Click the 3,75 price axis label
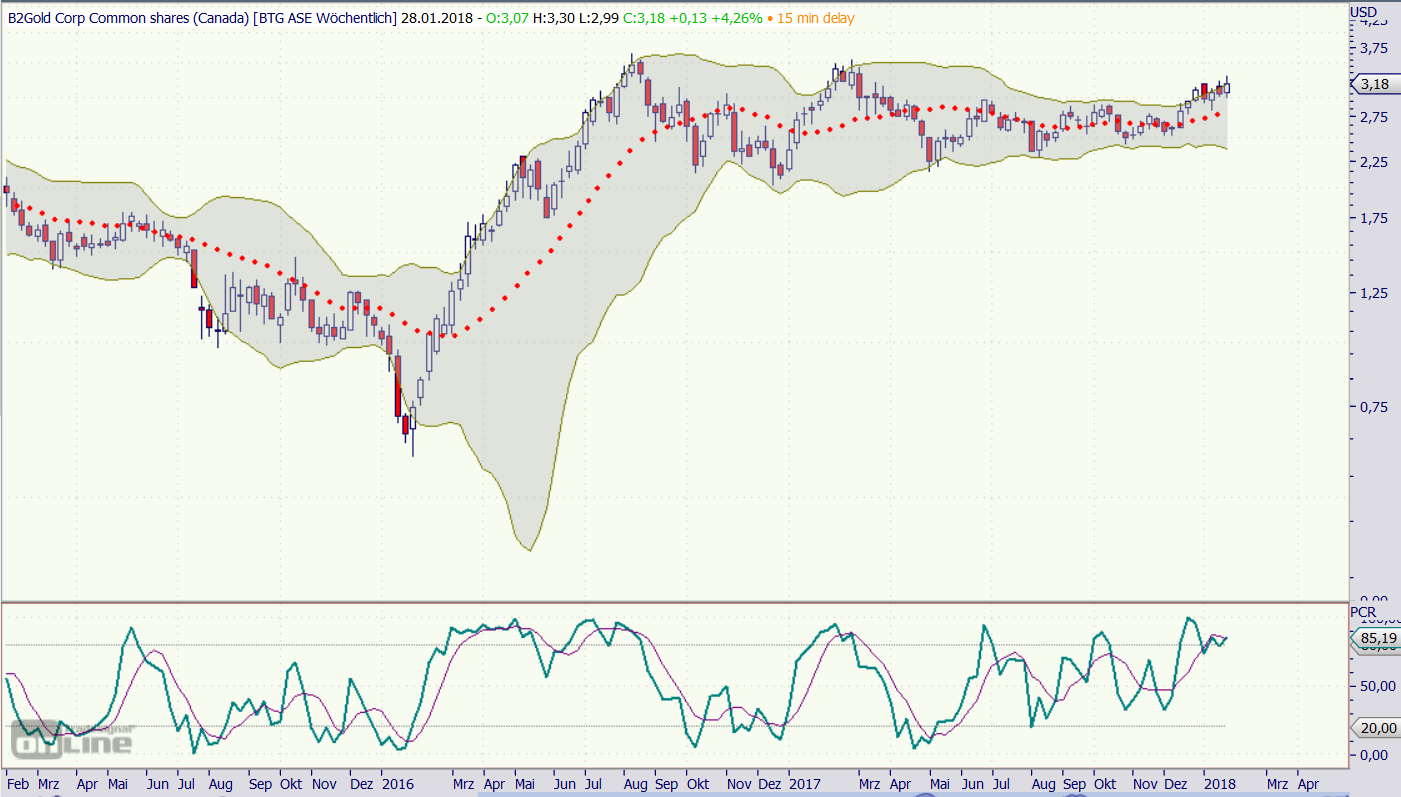Viewport: 1401px width, 797px height. 1369,47
